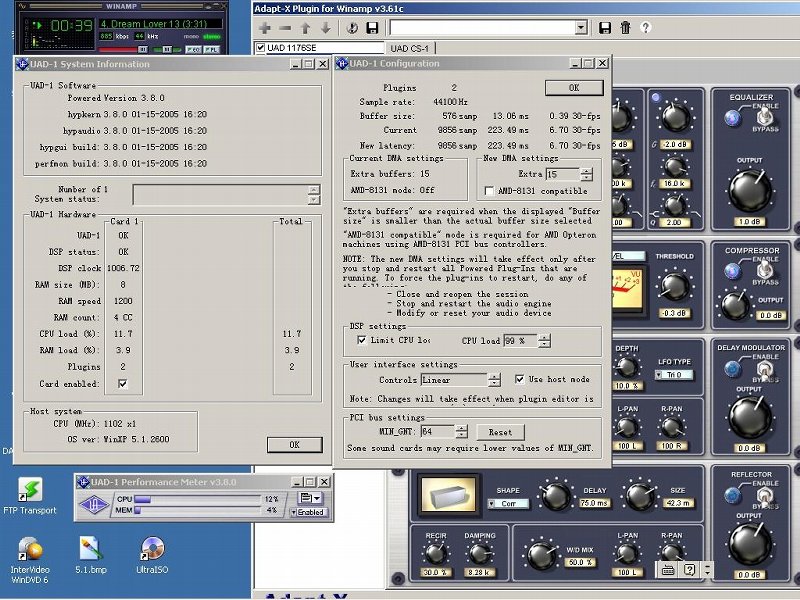Click the Equalizer output knob

749,190
